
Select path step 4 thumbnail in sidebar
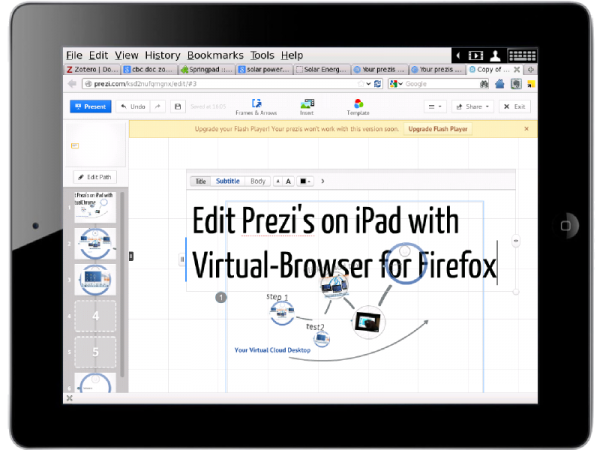coord(95,317)
